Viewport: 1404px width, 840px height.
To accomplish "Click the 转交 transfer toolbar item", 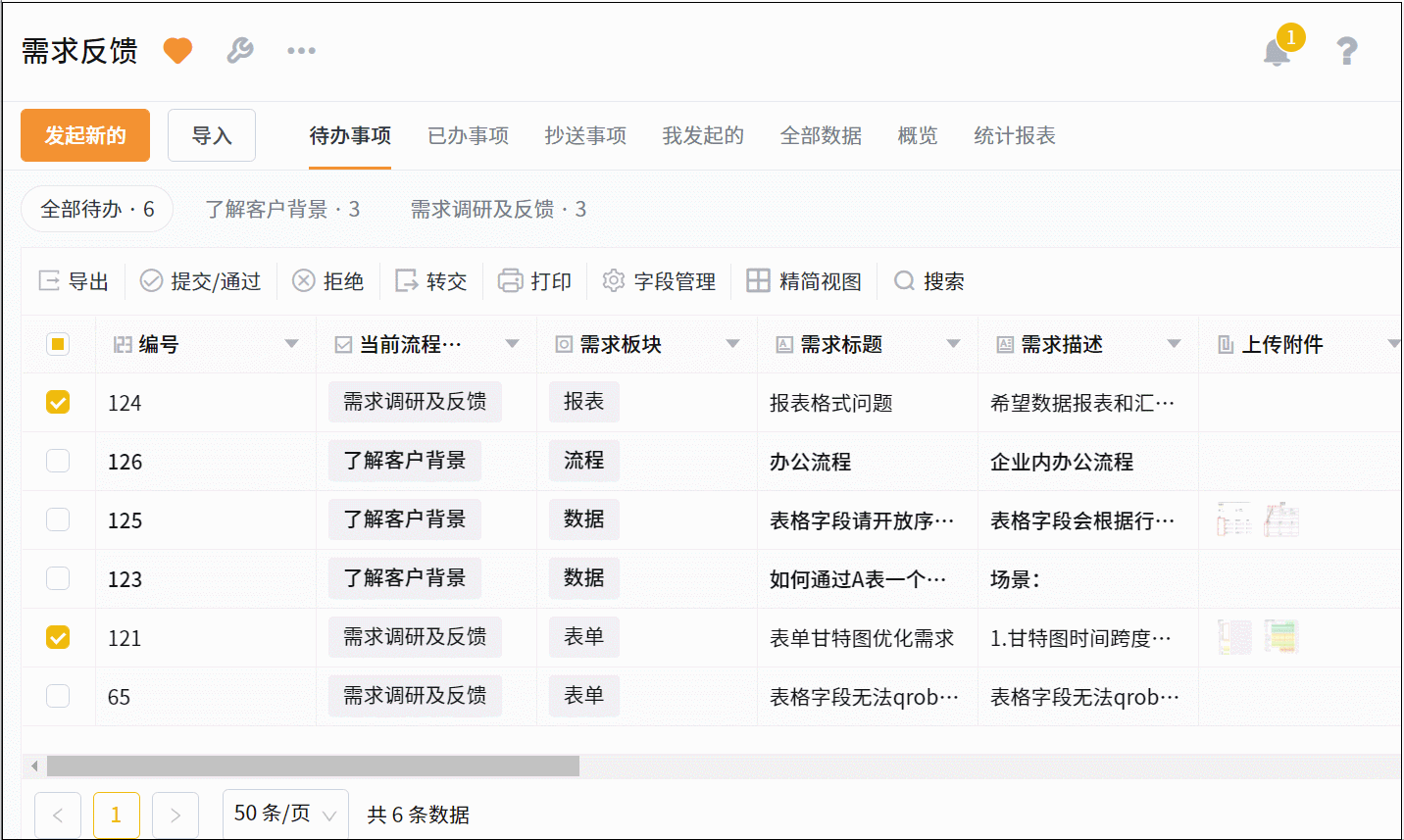I will coord(431,281).
